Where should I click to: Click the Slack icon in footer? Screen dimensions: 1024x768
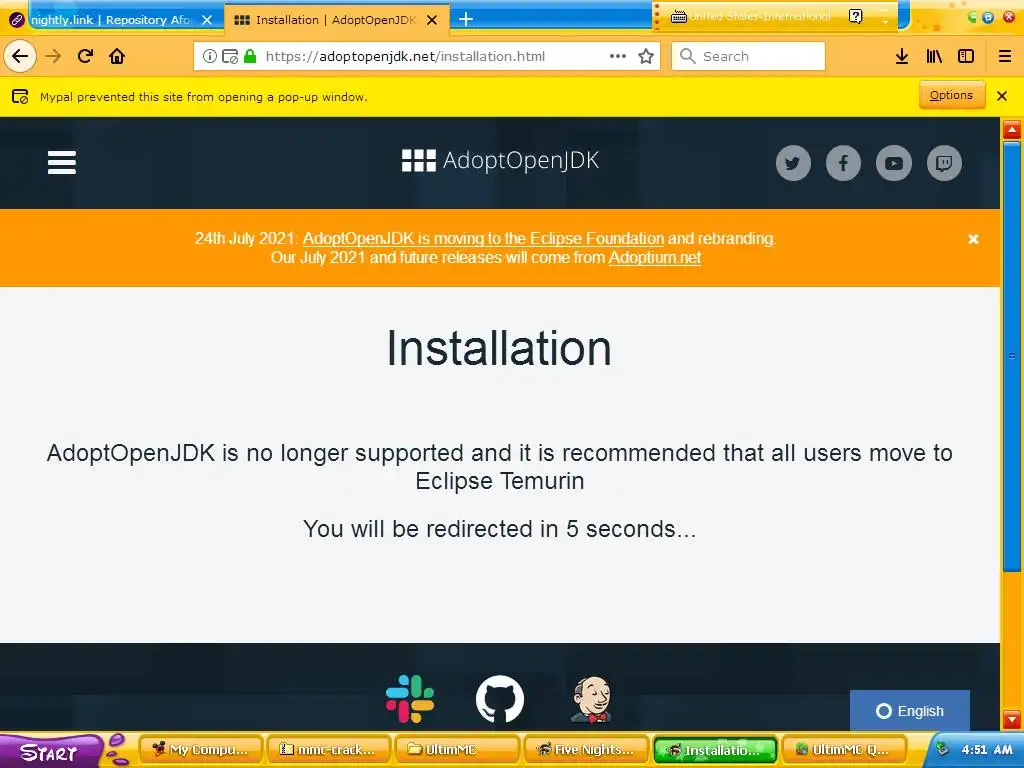(410, 699)
